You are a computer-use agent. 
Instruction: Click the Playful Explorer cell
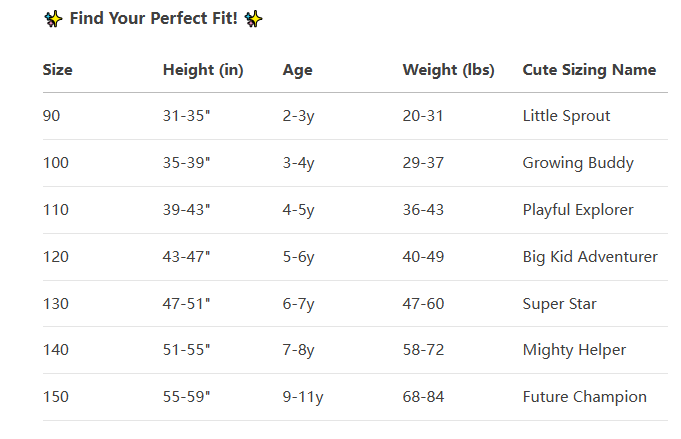click(x=578, y=210)
